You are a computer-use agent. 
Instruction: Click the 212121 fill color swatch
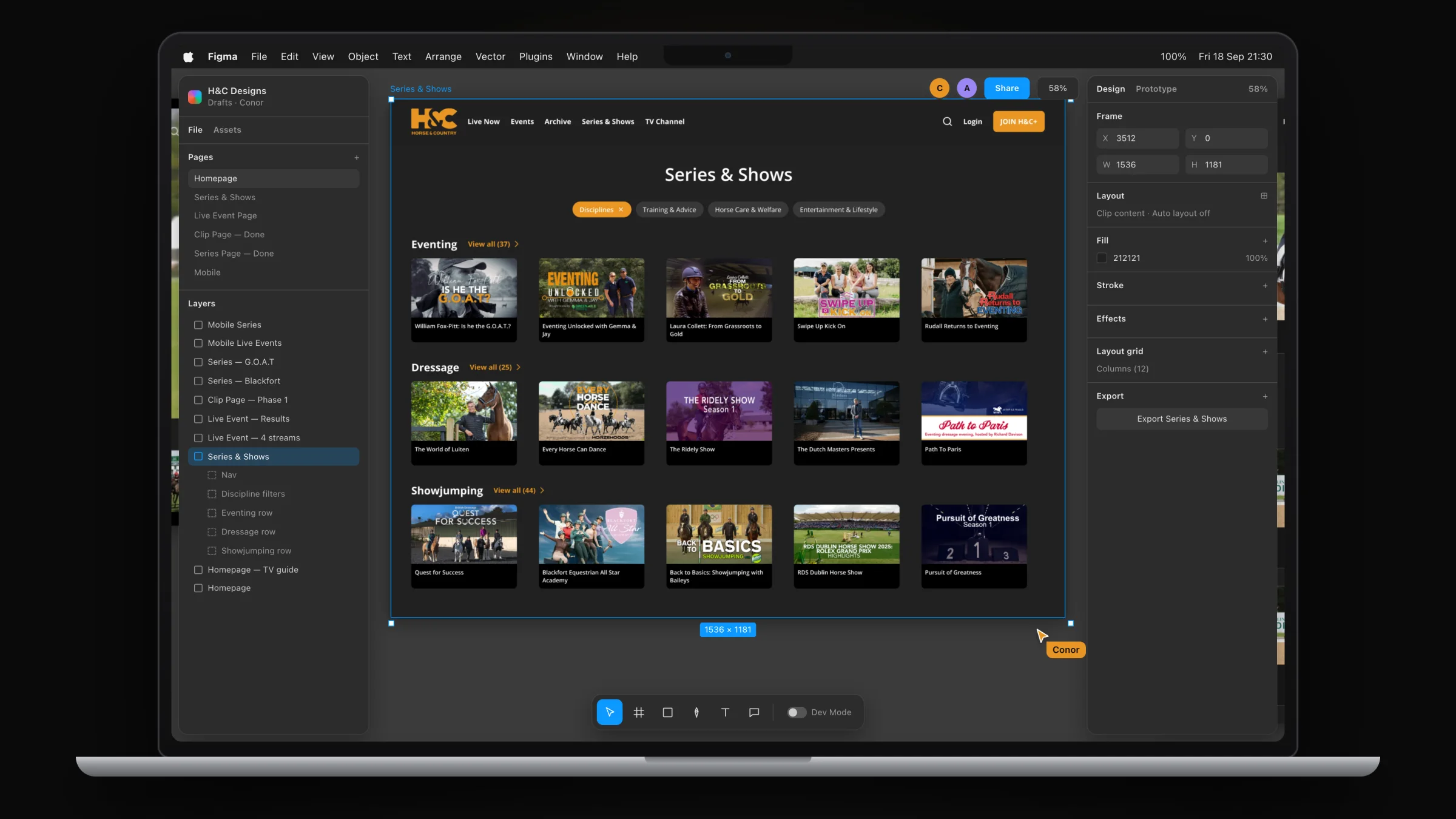coord(1102,258)
